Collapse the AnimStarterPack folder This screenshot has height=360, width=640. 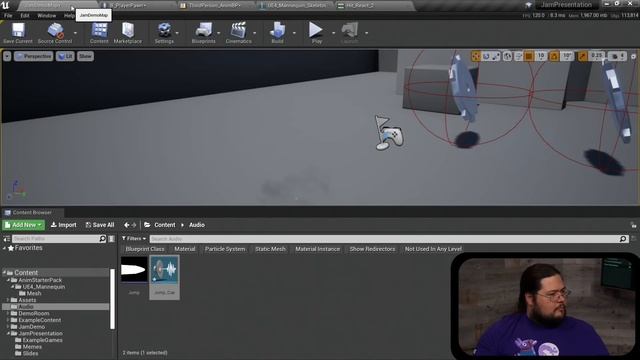(x=8, y=280)
